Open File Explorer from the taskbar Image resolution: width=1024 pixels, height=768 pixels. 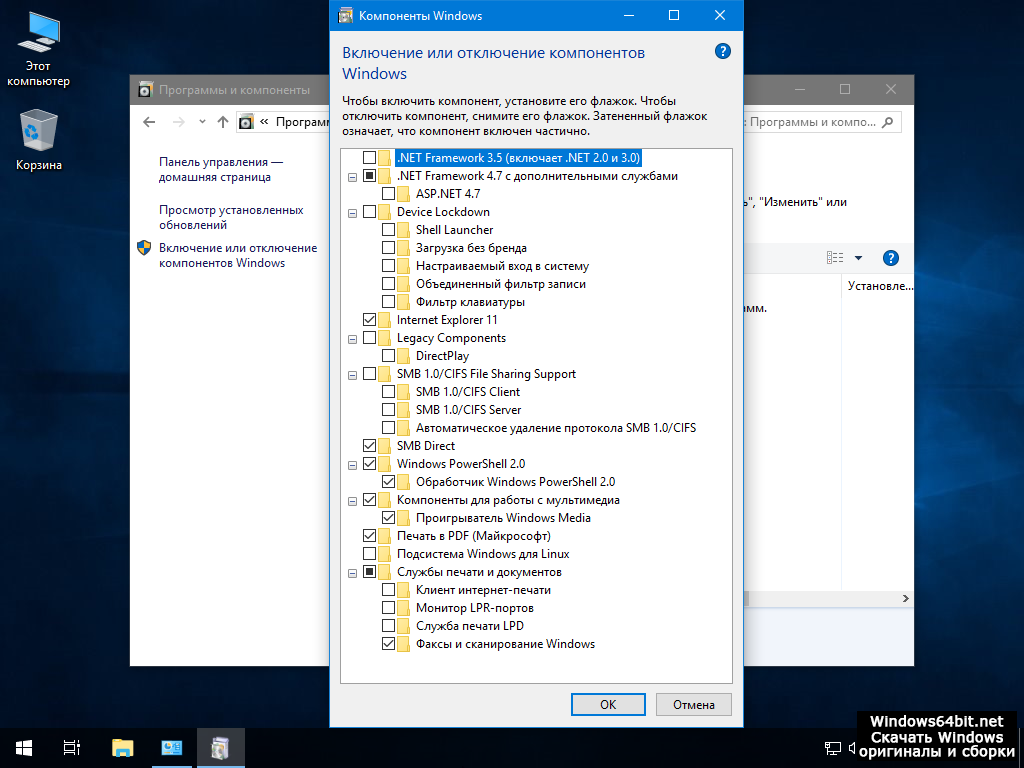coord(122,747)
